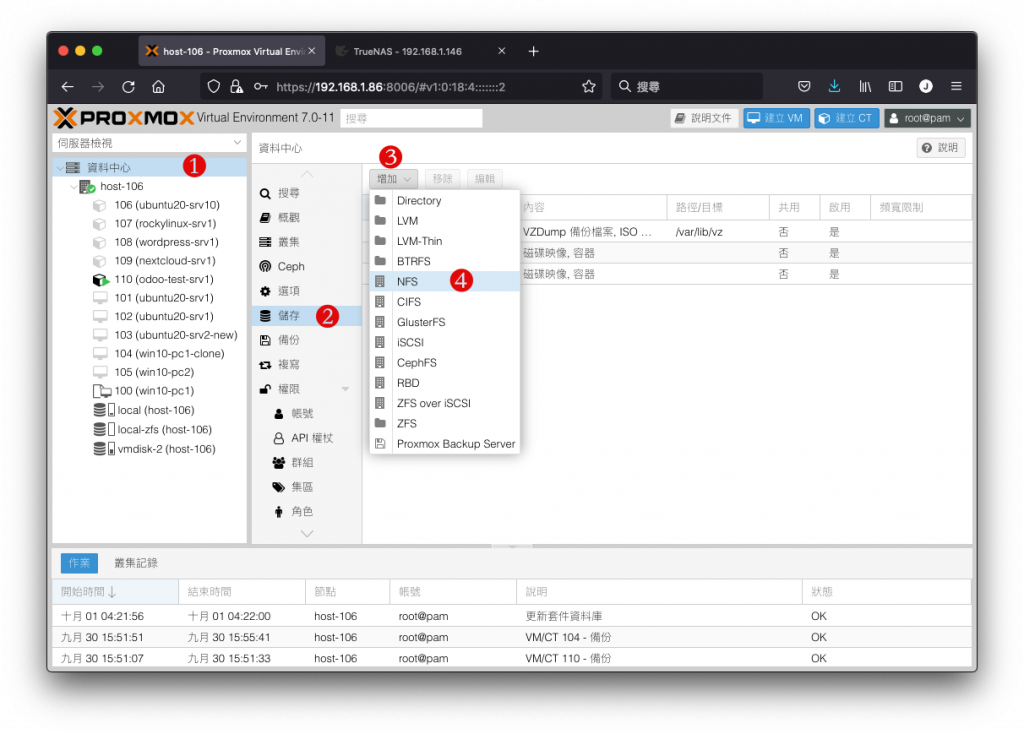Screen dimensions: 1024x734
Task: Choose ZFS over iSCSI storage type
Action: tap(444, 403)
